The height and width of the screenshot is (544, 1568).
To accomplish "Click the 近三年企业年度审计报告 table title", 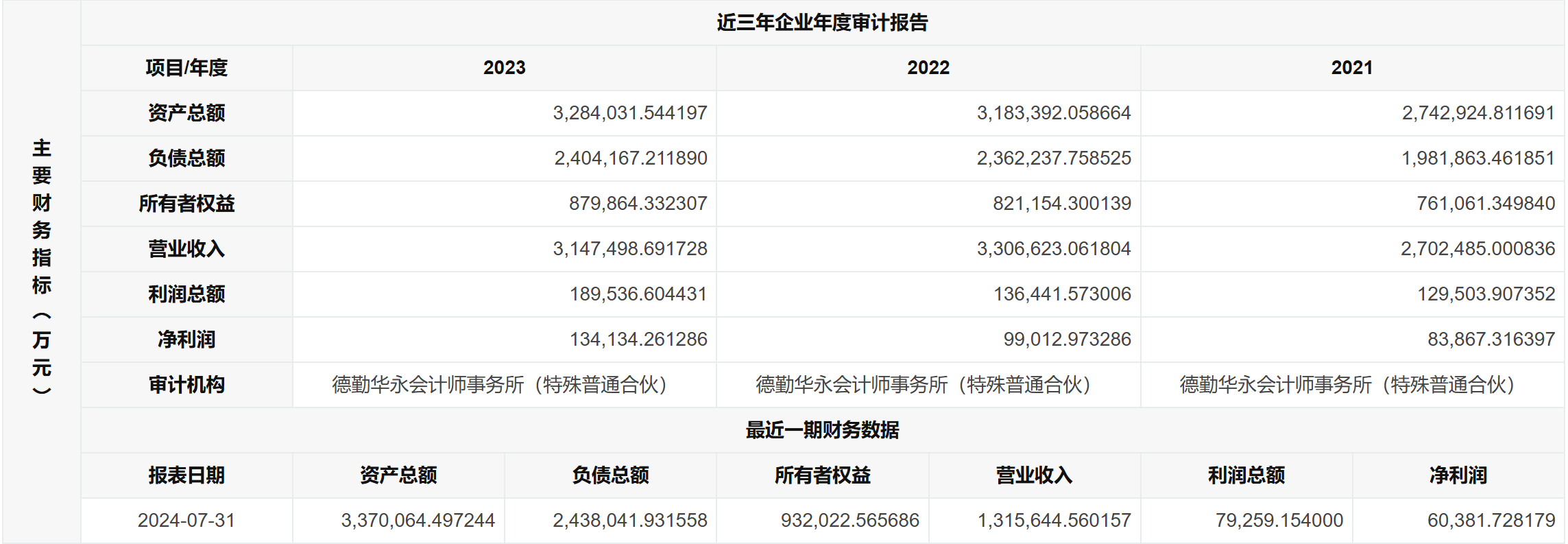I will [x=822, y=23].
